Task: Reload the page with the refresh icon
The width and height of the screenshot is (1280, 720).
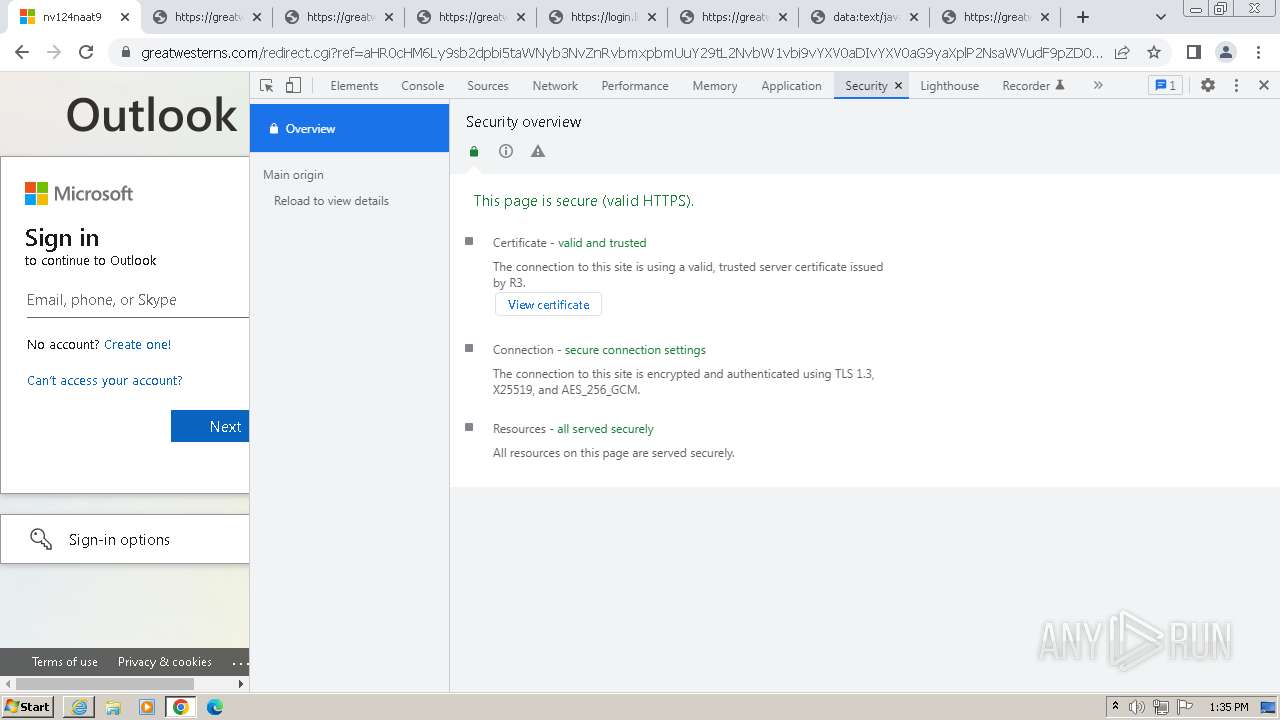Action: click(x=86, y=53)
